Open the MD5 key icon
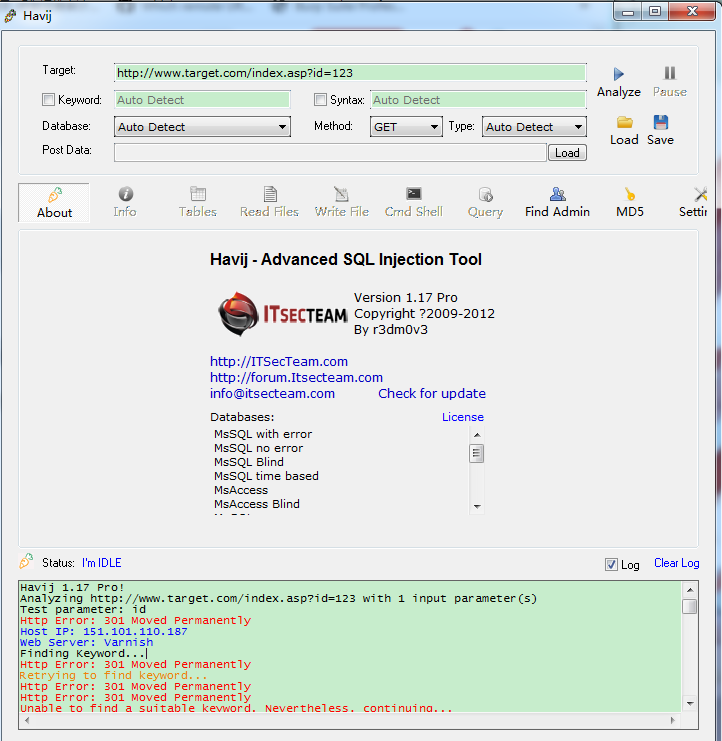This screenshot has height=741, width=722. pyautogui.click(x=629, y=194)
